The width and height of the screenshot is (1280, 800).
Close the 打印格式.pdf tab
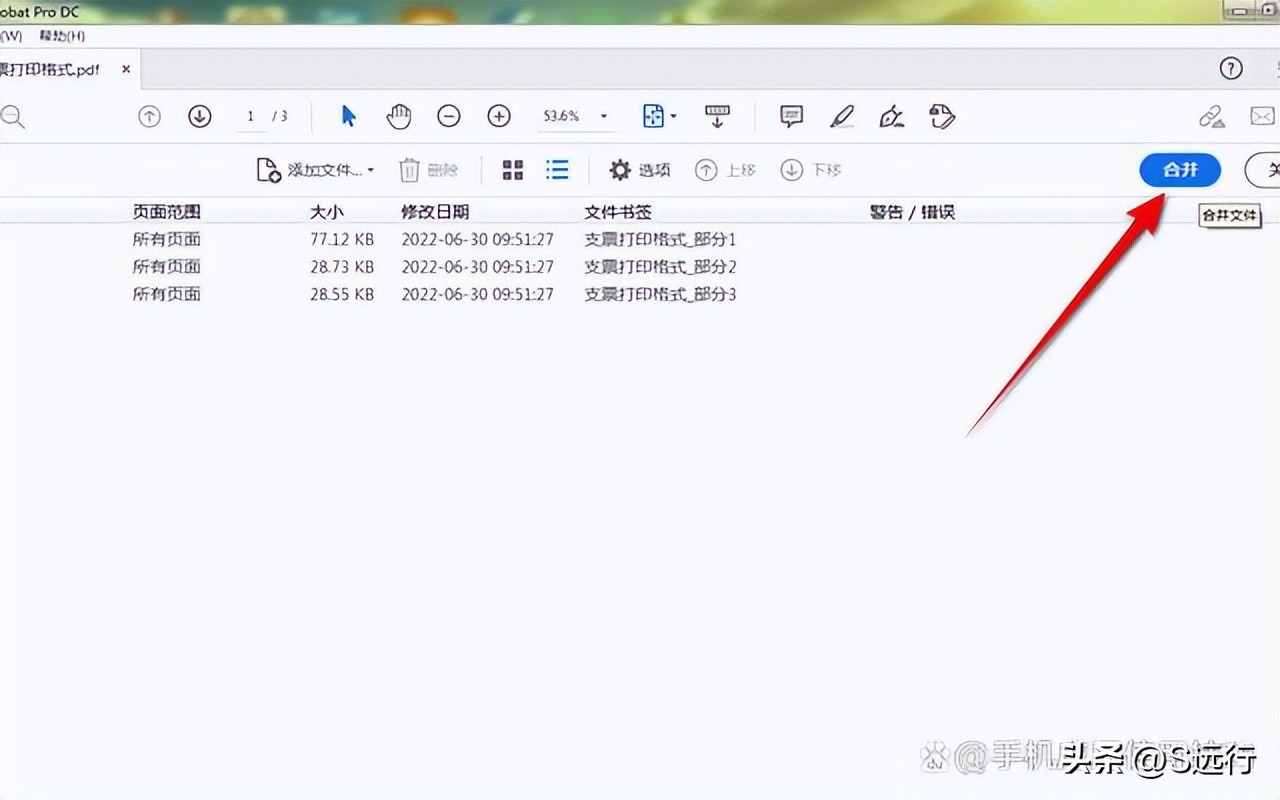[x=126, y=69]
